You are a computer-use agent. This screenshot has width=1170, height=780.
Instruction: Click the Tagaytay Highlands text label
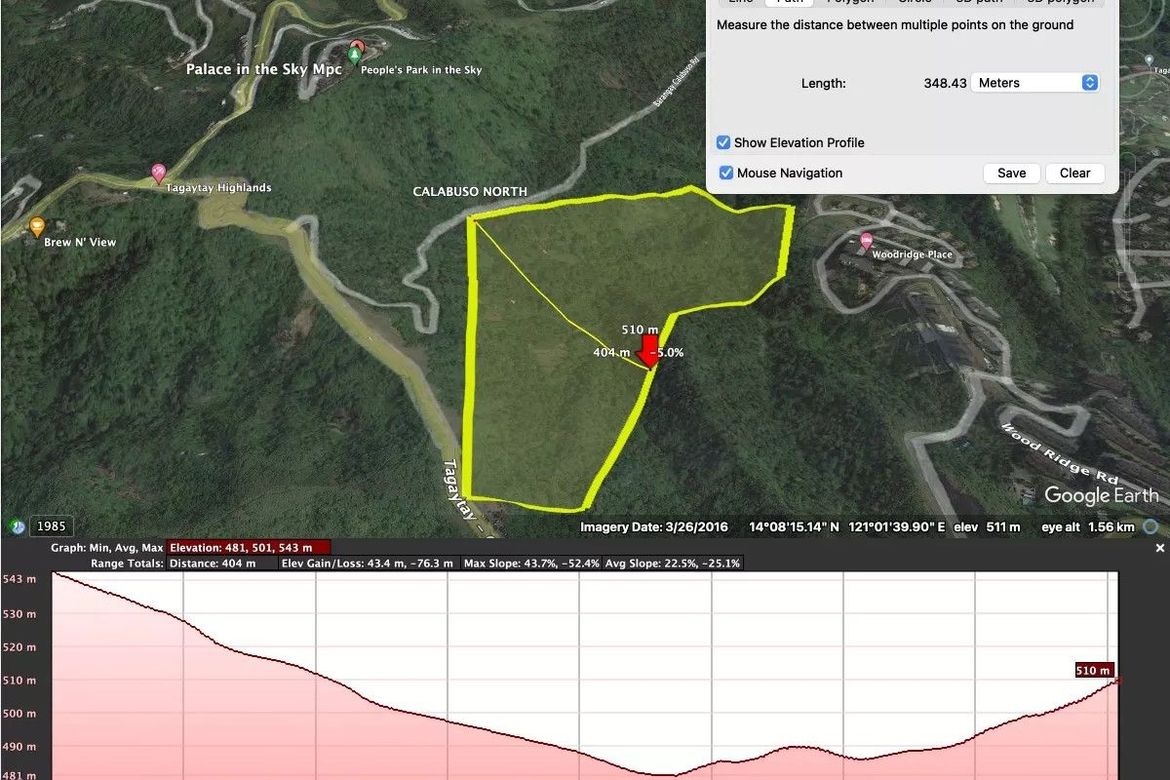coord(219,188)
